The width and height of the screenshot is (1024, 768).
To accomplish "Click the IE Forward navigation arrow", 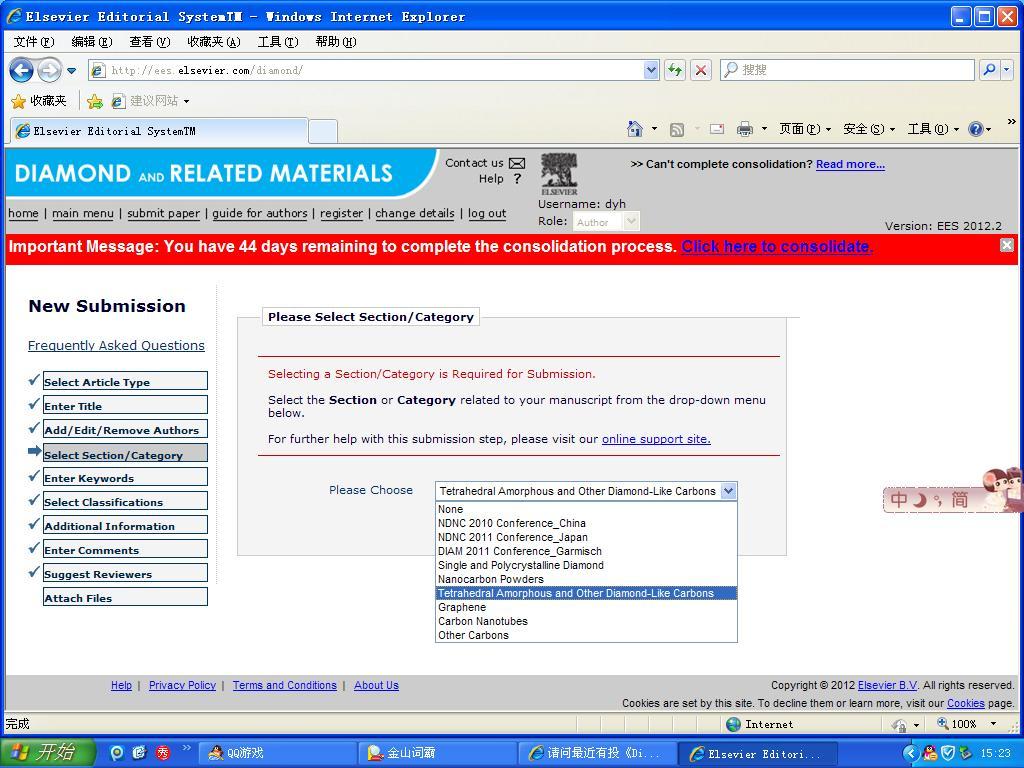I will (49, 70).
